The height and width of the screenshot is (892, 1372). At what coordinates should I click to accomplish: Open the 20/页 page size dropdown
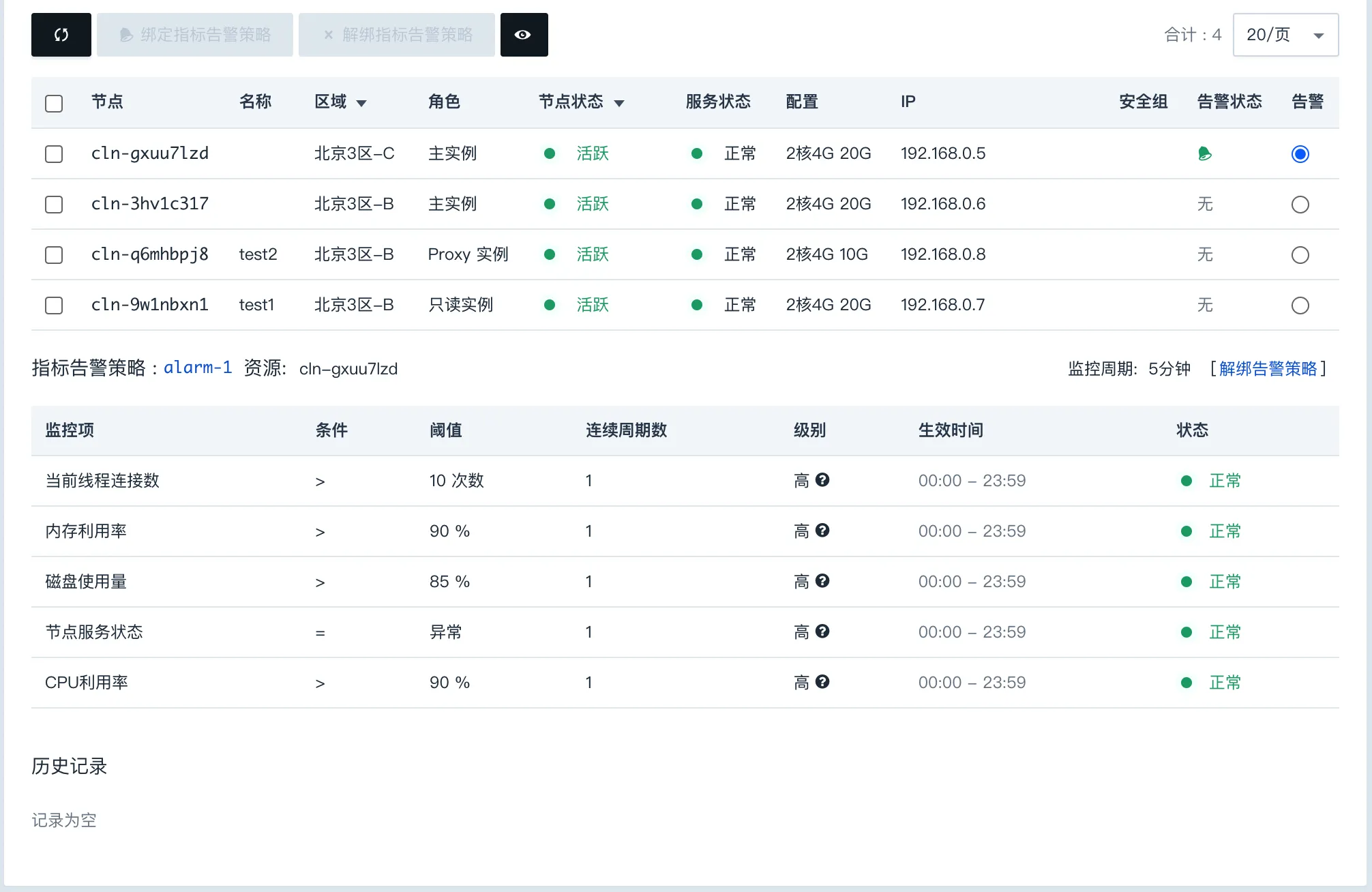[1285, 35]
